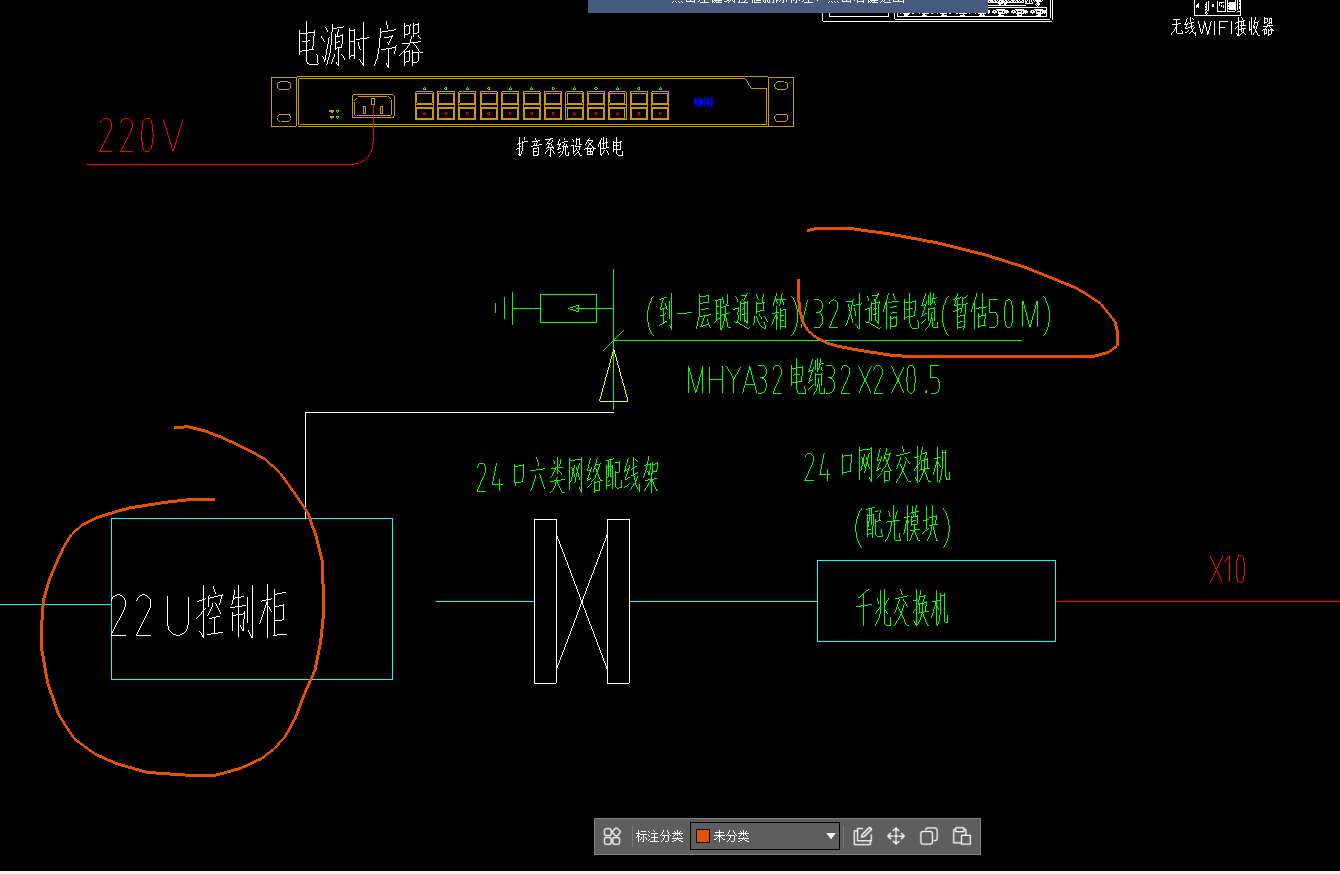Click the MHYA32电缆32X2X0.5 label
This screenshot has width=1340, height=874.
click(x=813, y=380)
